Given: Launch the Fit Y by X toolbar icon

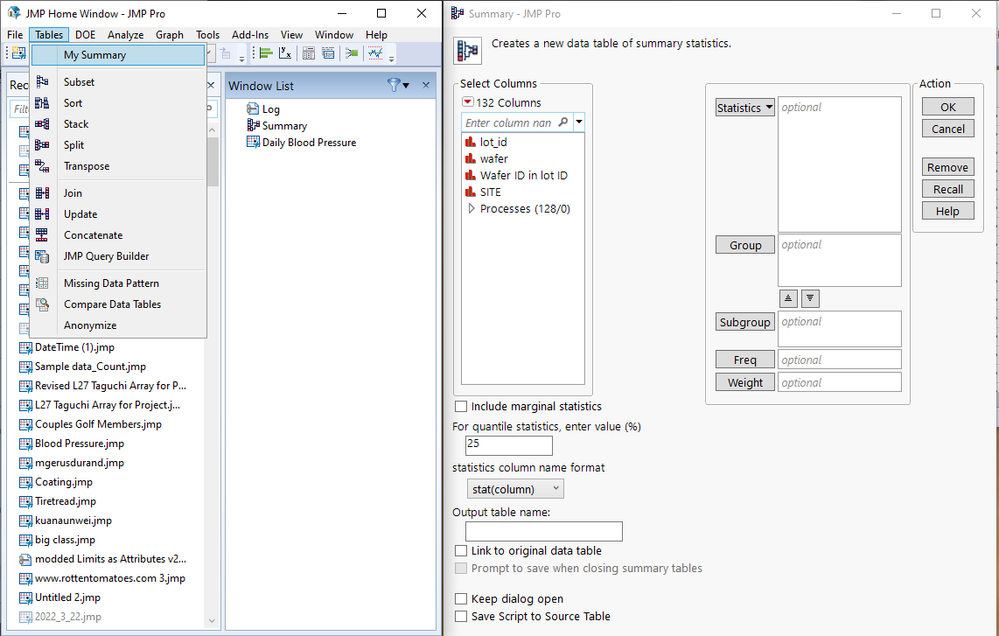Looking at the screenshot, I should pyautogui.click(x=285, y=54).
